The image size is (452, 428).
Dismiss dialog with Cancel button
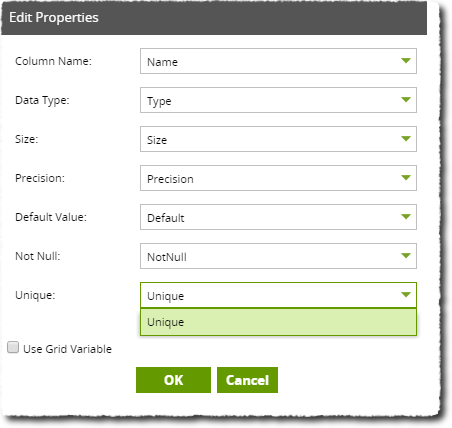click(247, 380)
